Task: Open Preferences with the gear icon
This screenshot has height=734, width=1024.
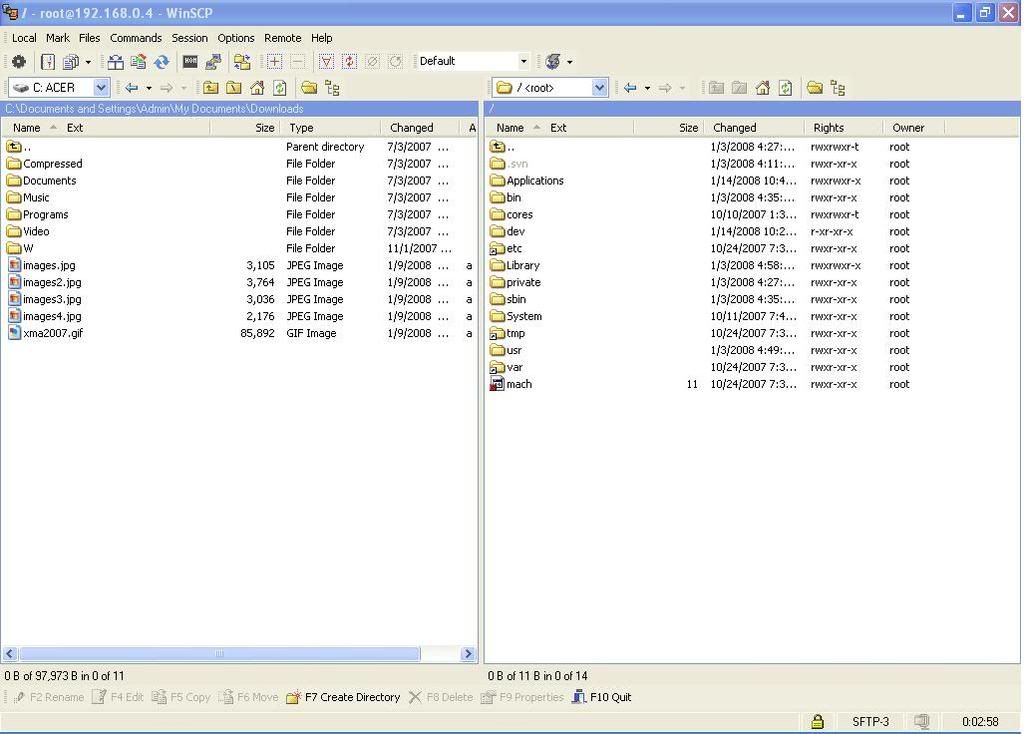Action: pos(19,61)
